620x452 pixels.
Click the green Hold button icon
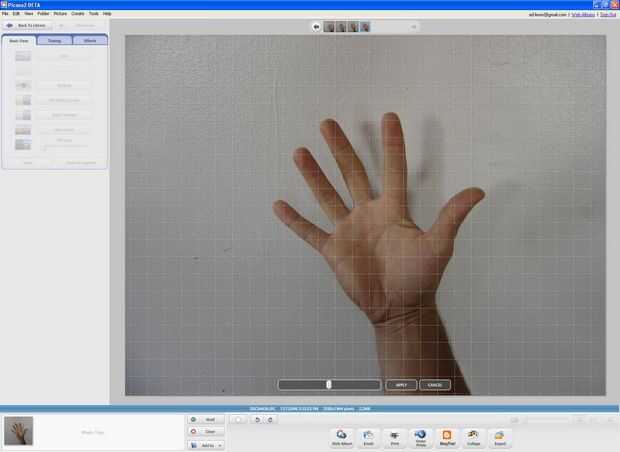(x=193, y=419)
